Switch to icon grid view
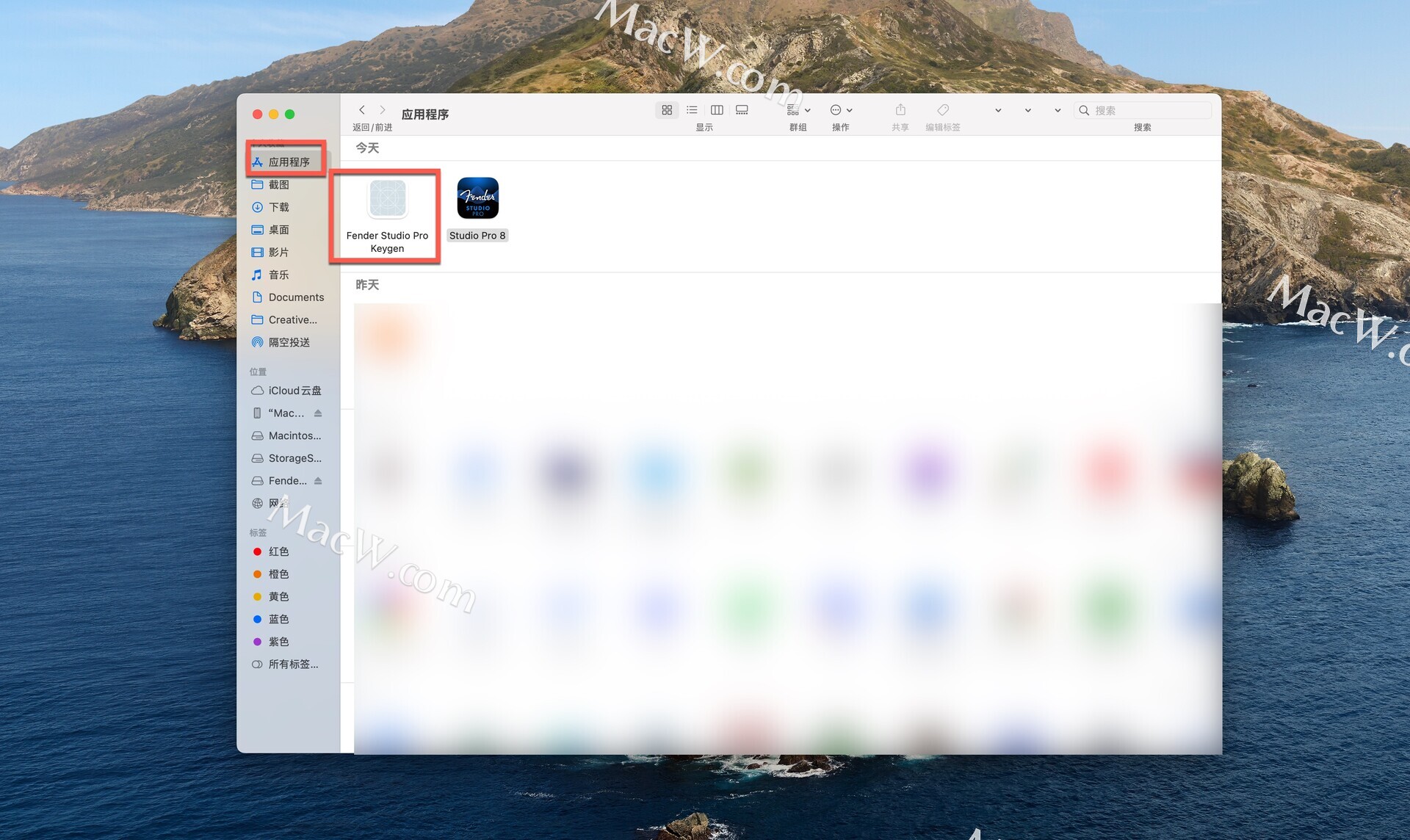The height and width of the screenshot is (840, 1410). tap(666, 110)
